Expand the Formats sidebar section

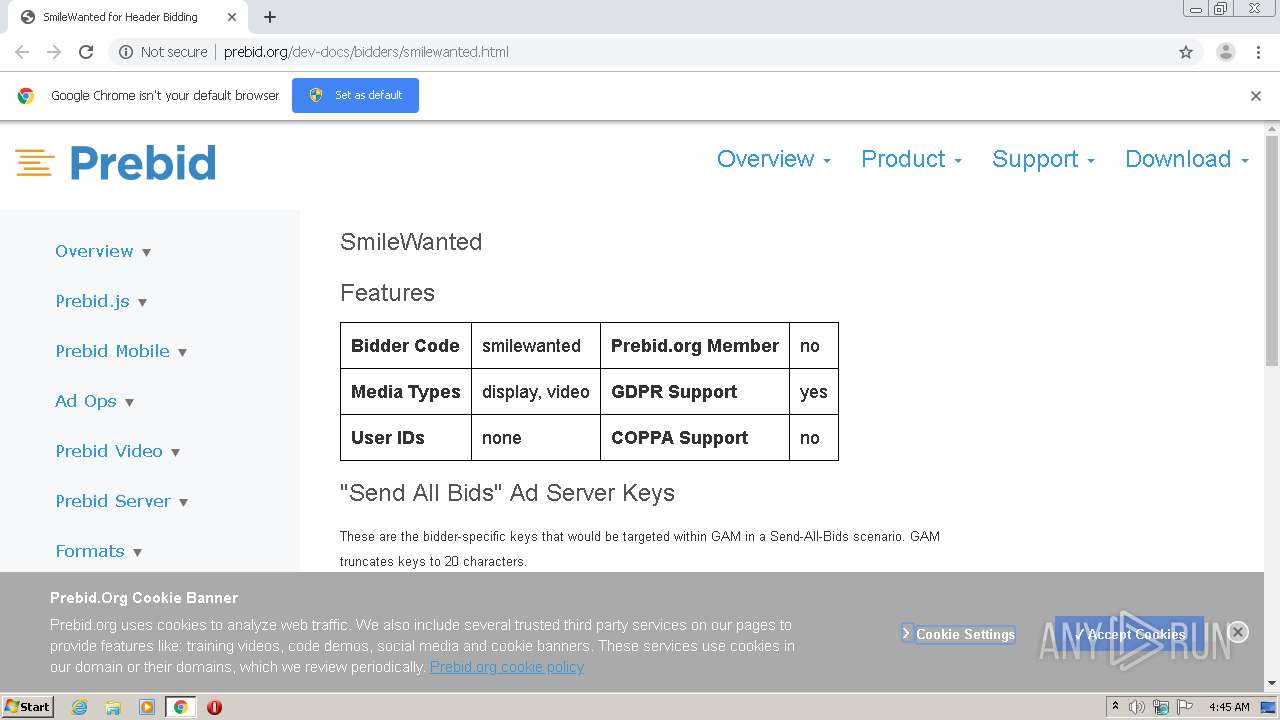98,551
